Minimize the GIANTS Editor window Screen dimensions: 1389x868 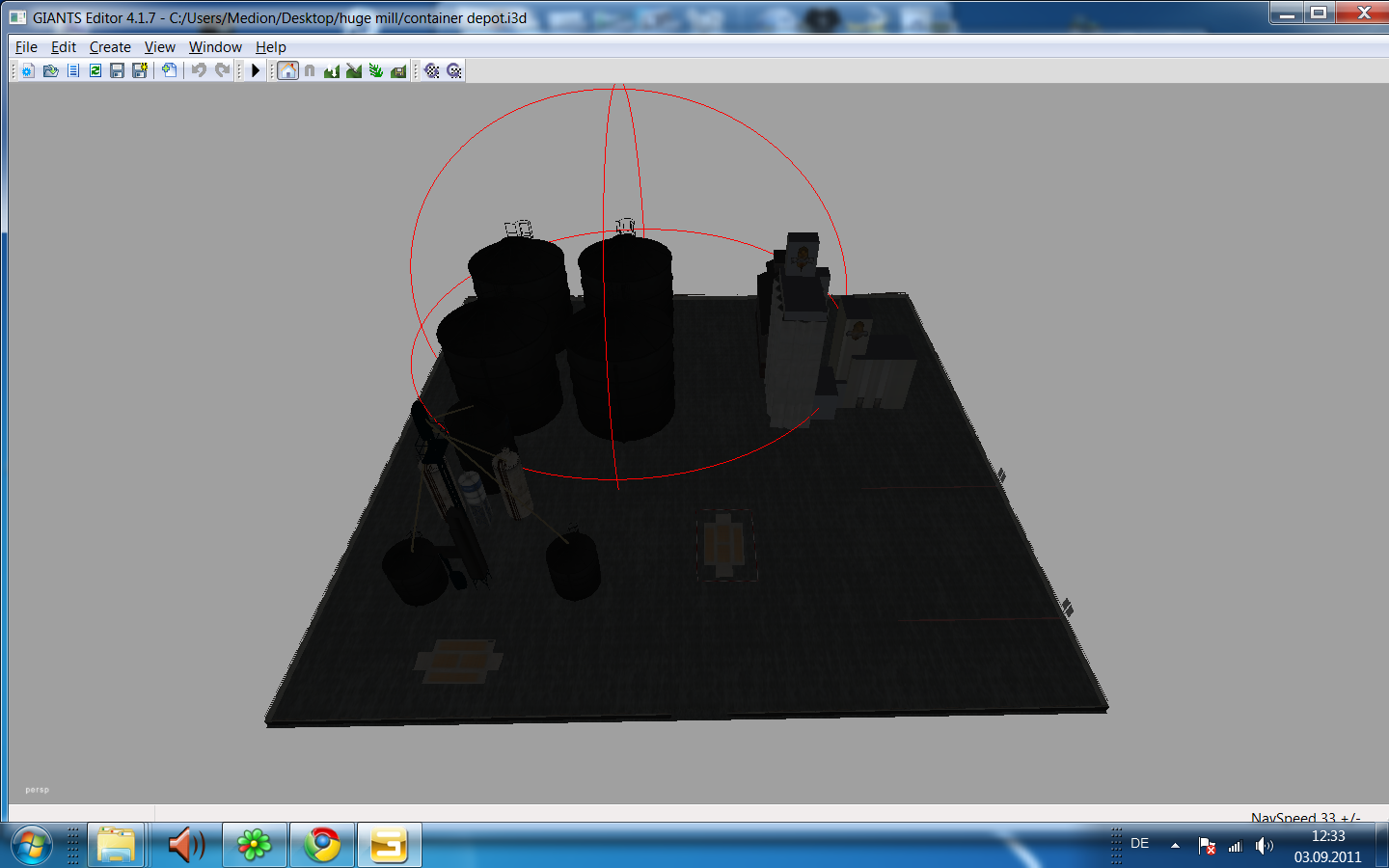[1287, 13]
